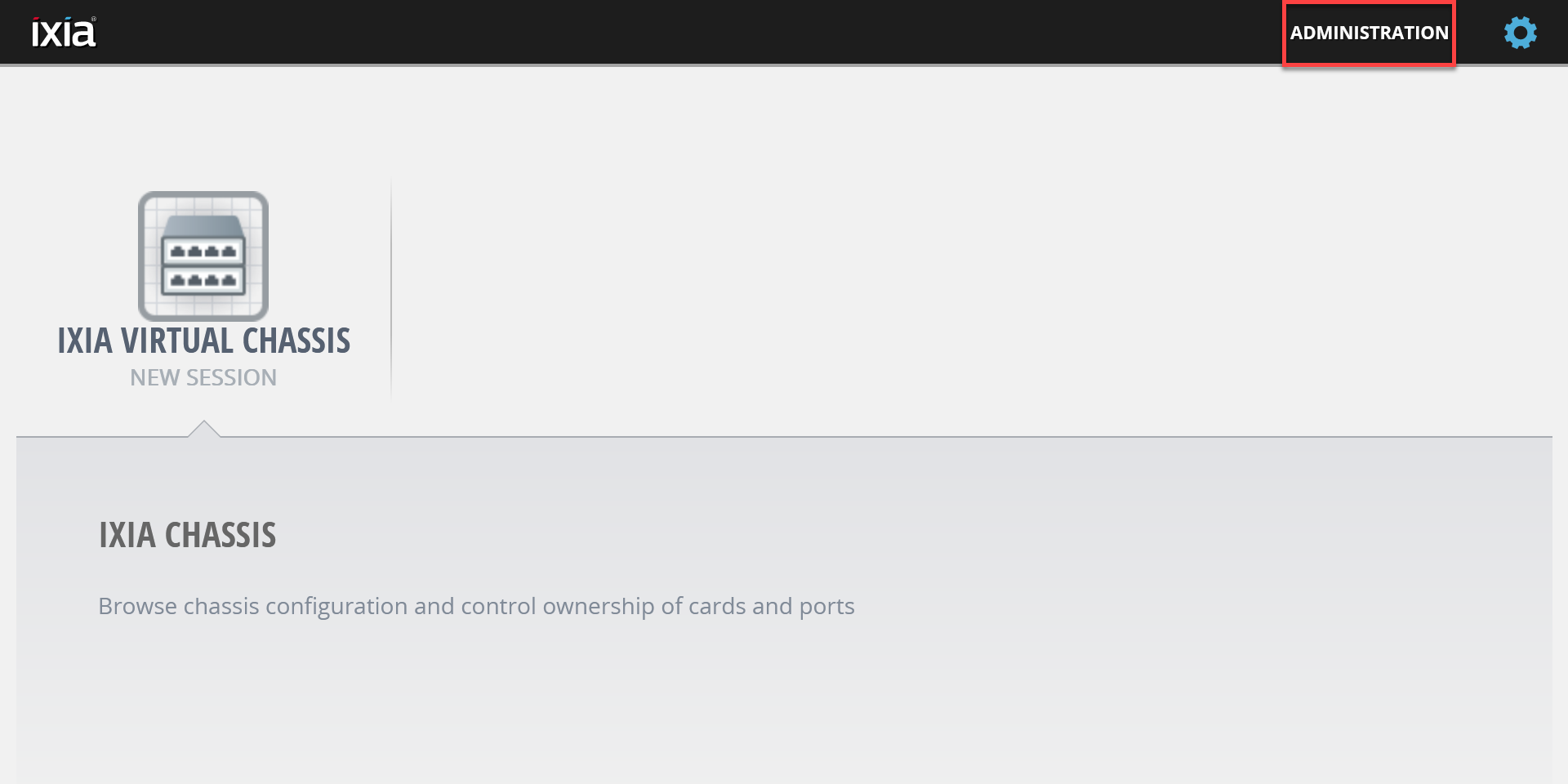Click the word CHASSIS in IXIA CHASSIS heading
This screenshot has height=784, width=1568.
(220, 535)
